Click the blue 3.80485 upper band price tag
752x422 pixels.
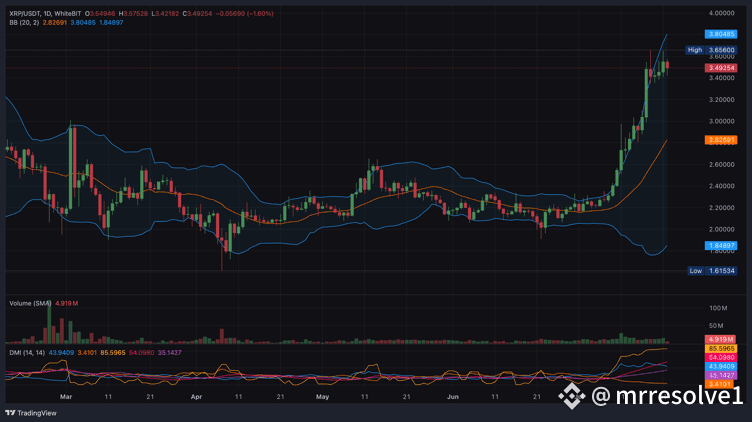(721, 34)
